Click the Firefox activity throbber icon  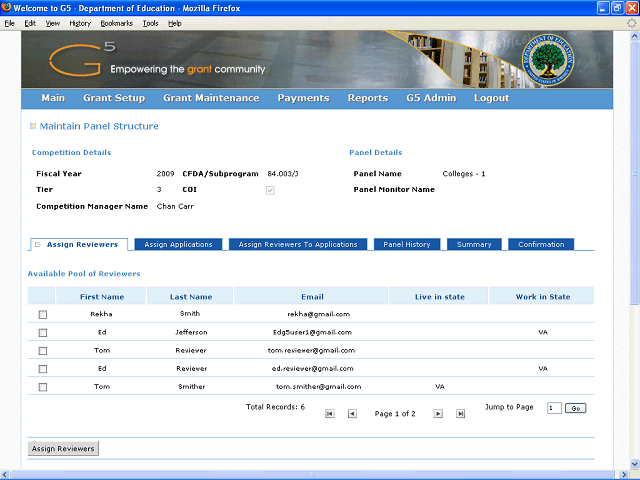tap(630, 22)
